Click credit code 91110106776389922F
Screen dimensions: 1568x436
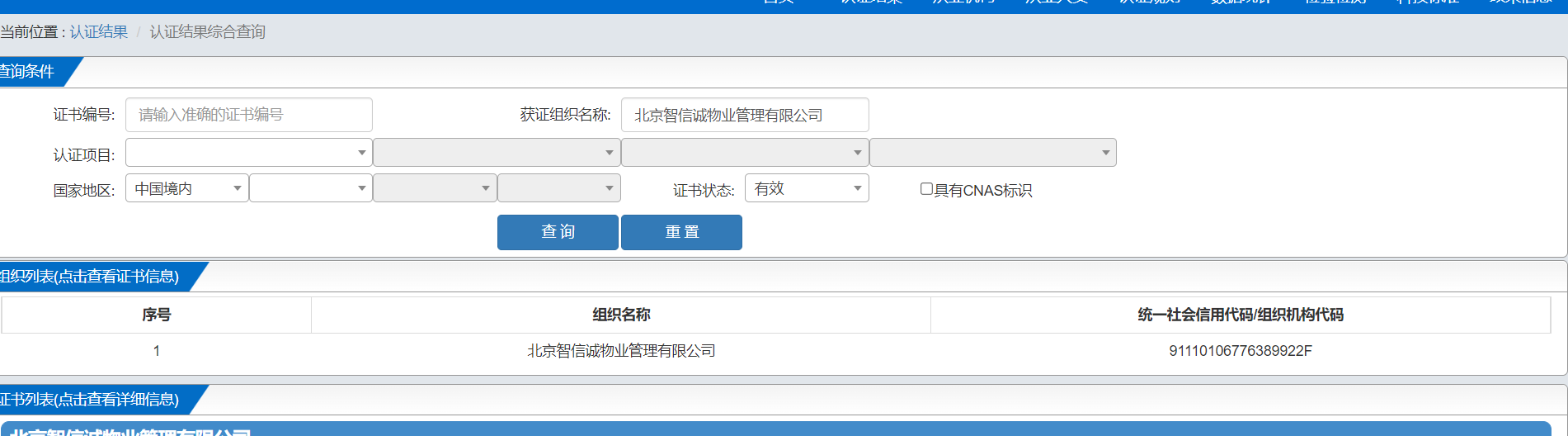pyautogui.click(x=1241, y=351)
